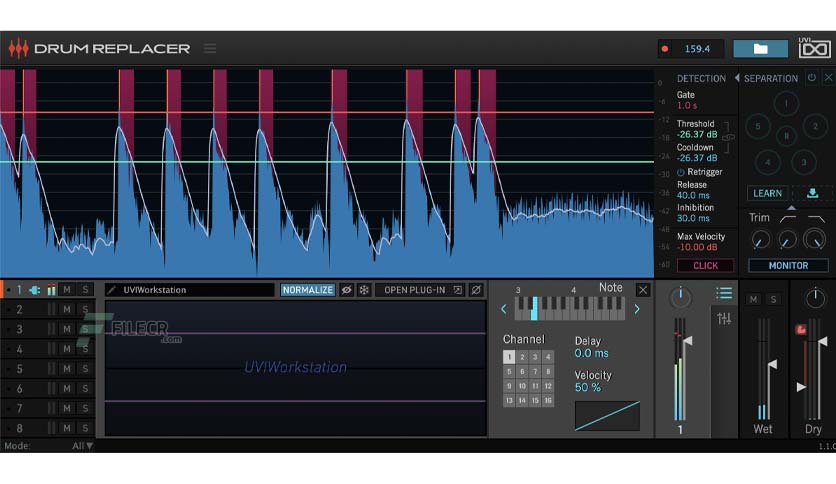Click the Gate value 1.0 s
This screenshot has height=484, width=836.
pyautogui.click(x=687, y=106)
